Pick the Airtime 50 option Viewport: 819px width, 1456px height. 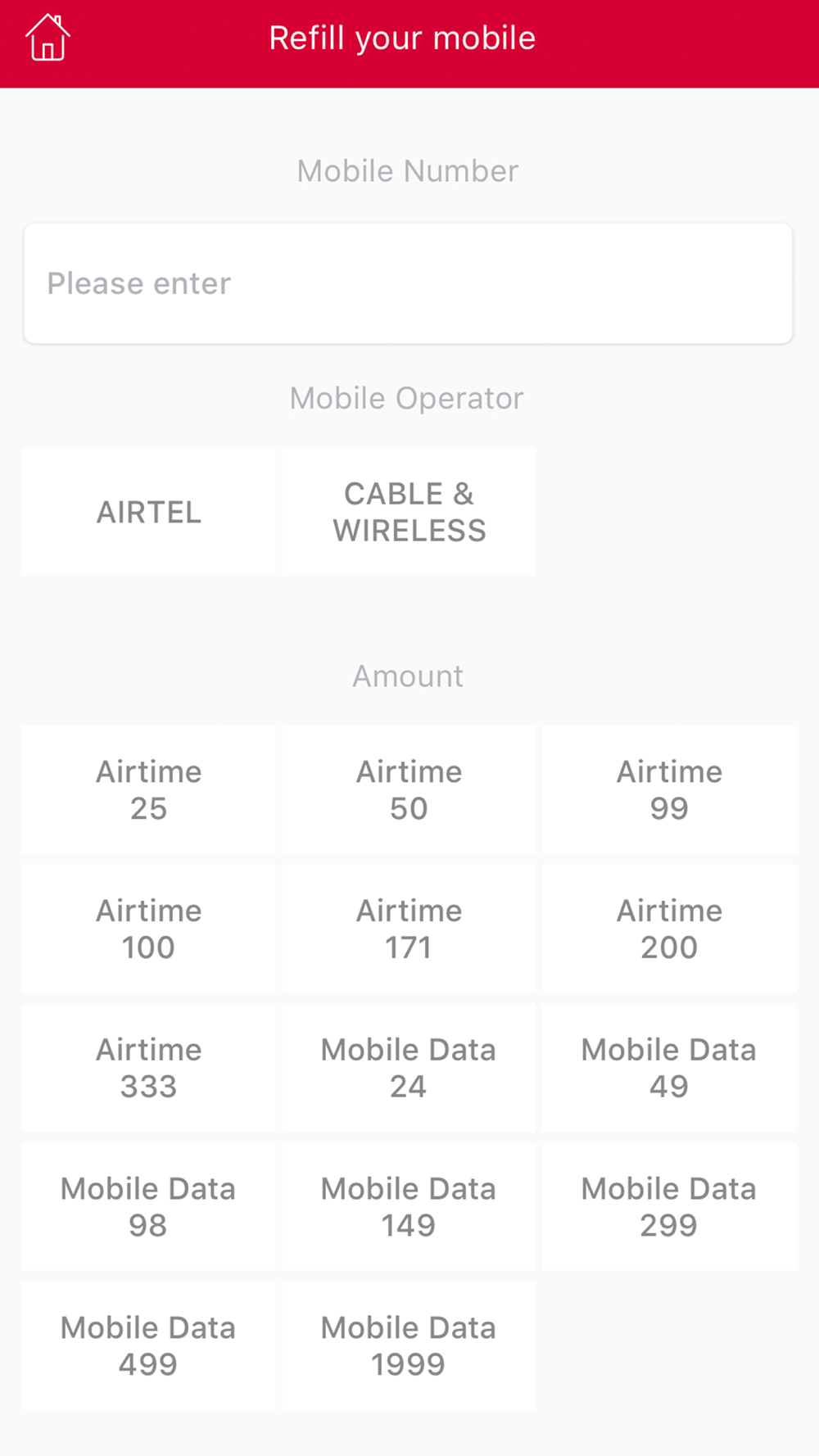pos(409,789)
